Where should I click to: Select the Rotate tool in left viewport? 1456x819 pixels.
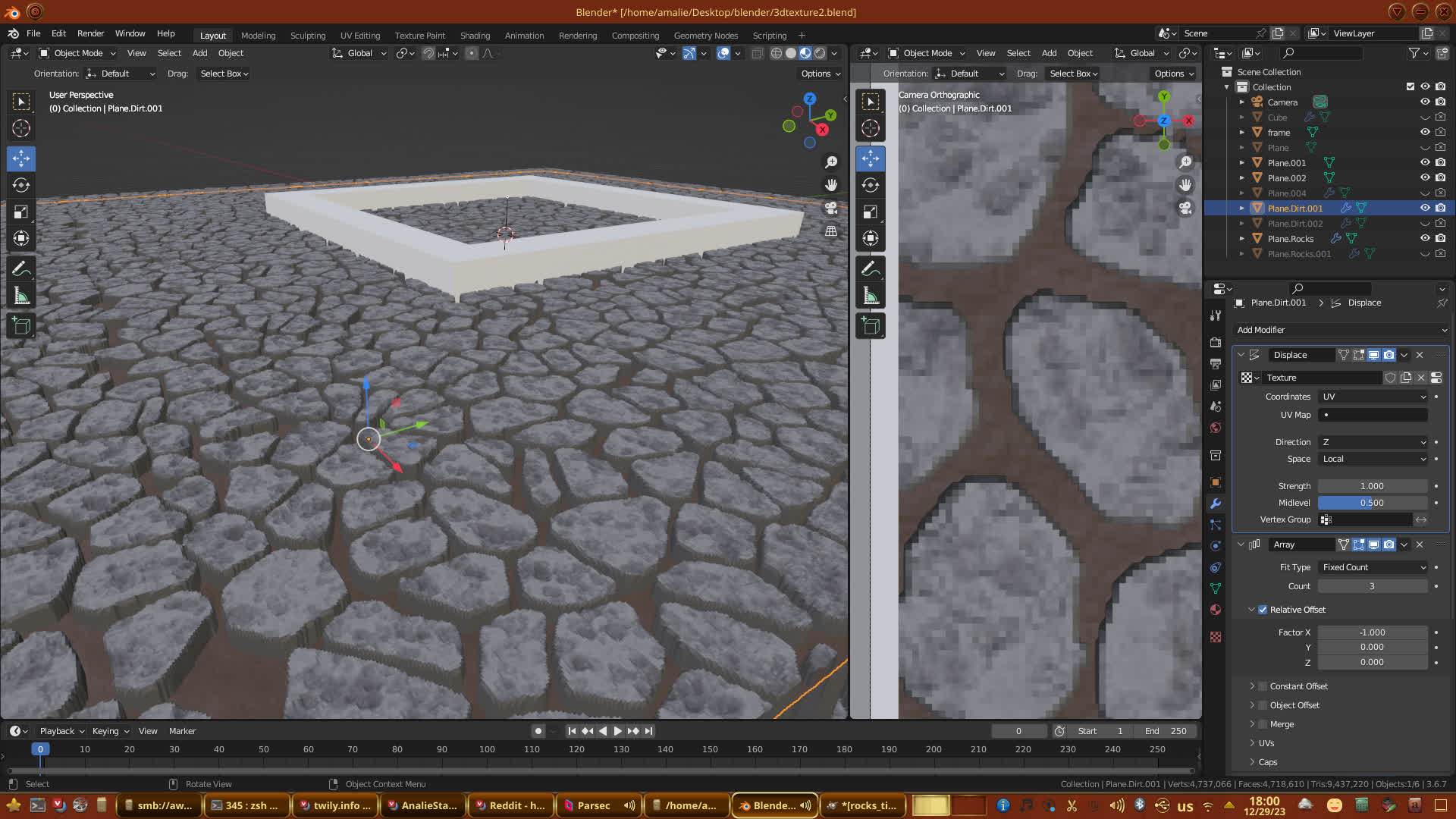(x=21, y=185)
